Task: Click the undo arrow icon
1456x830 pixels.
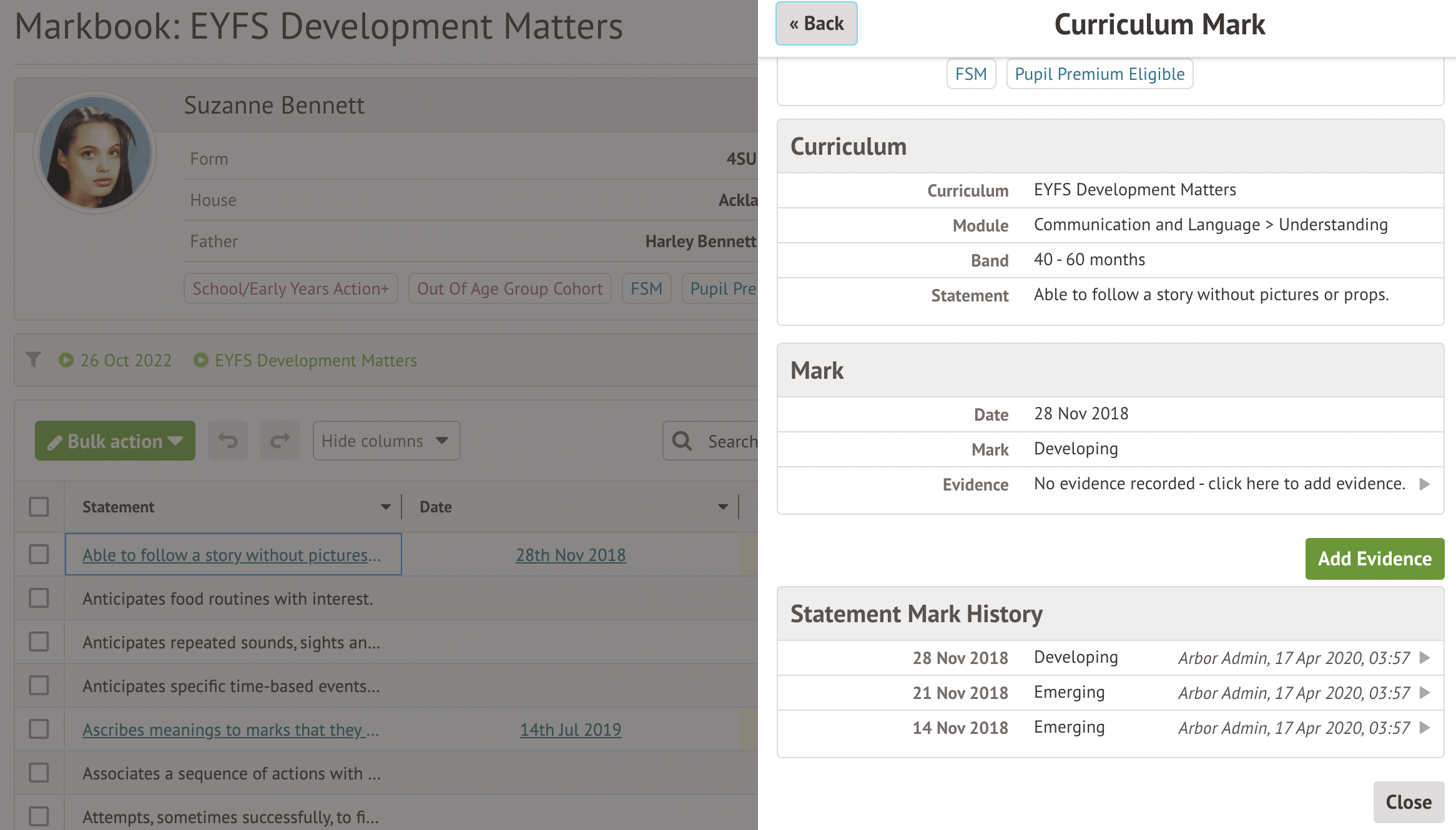Action: tap(228, 441)
